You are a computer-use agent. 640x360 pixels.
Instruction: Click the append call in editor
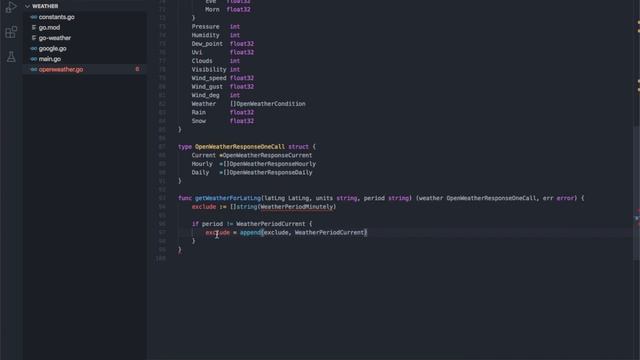(250, 232)
